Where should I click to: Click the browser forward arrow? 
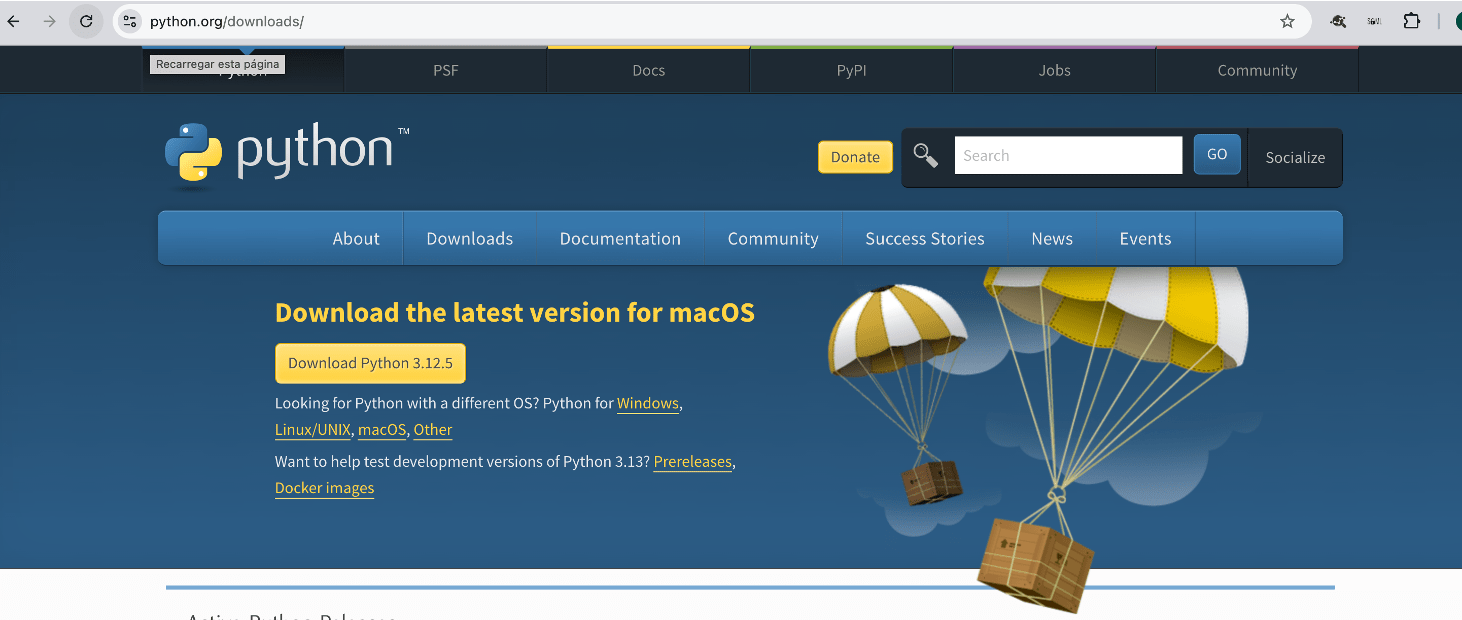pos(49,21)
